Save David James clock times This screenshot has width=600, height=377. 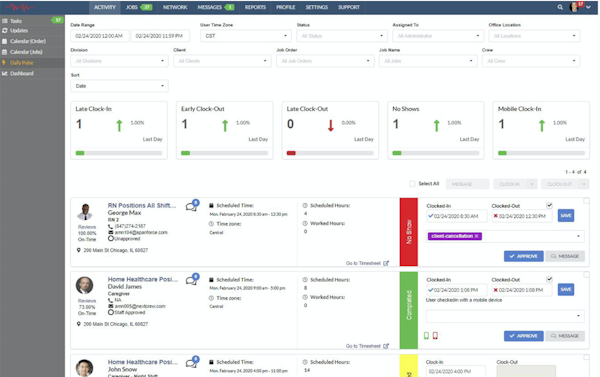(566, 289)
